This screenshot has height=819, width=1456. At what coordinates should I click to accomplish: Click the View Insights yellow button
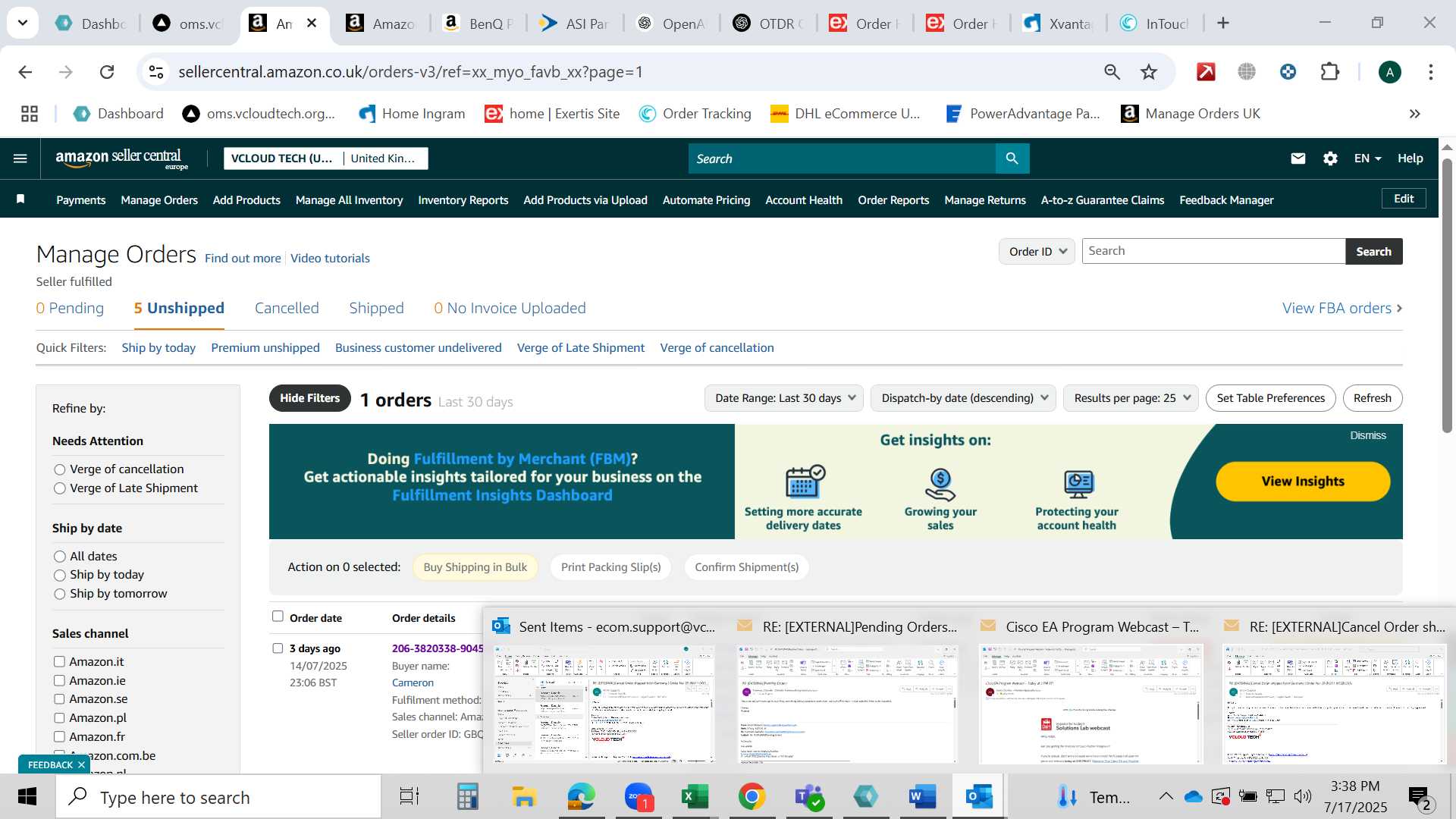[x=1303, y=482]
